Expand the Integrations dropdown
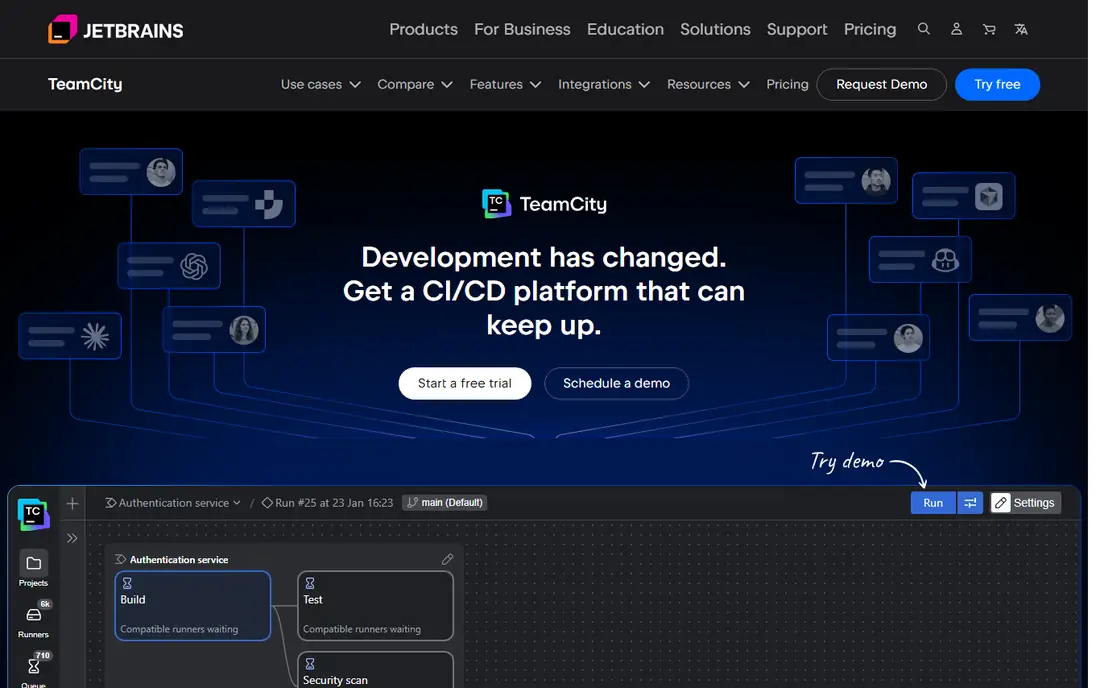Image resolution: width=1100 pixels, height=688 pixels. [x=604, y=84]
